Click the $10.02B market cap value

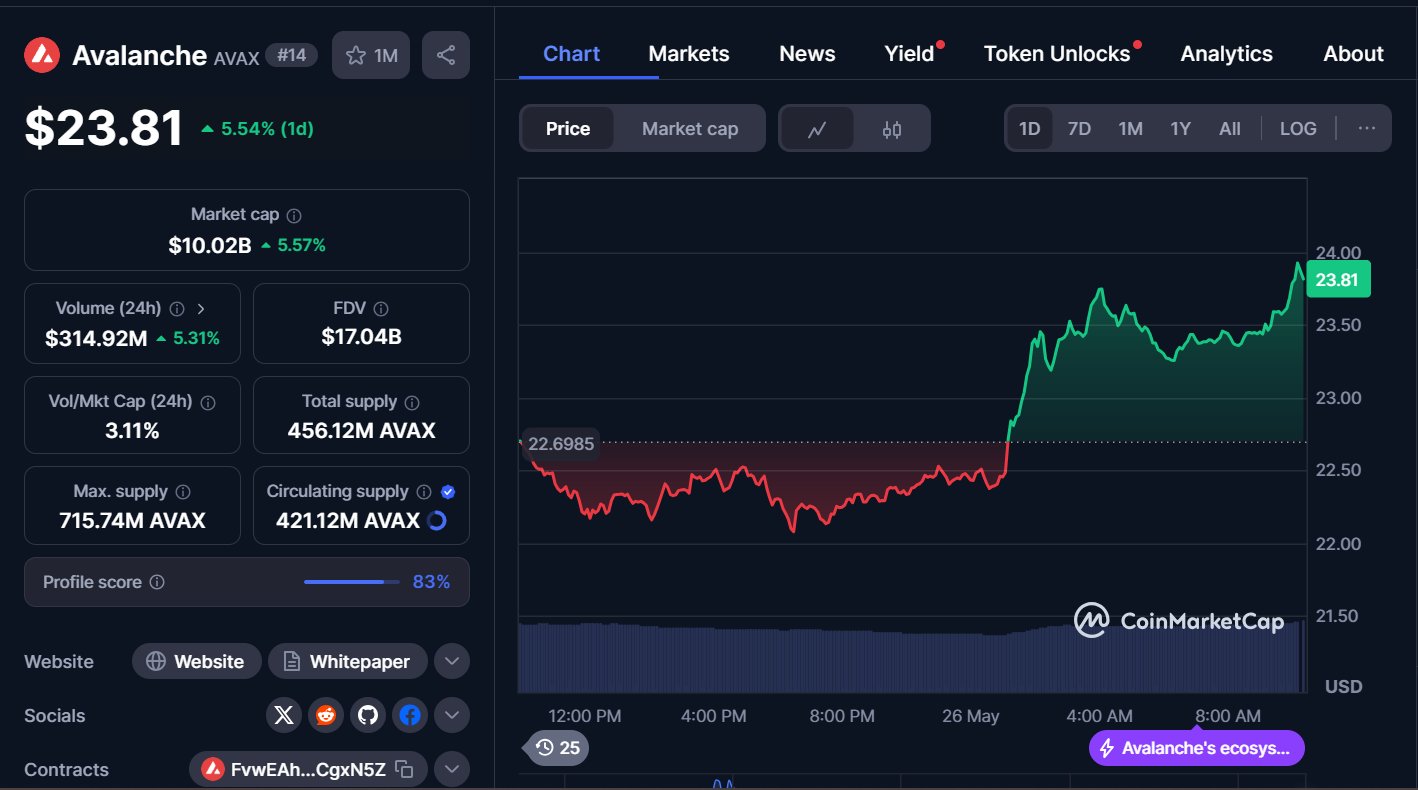pyautogui.click(x=210, y=245)
